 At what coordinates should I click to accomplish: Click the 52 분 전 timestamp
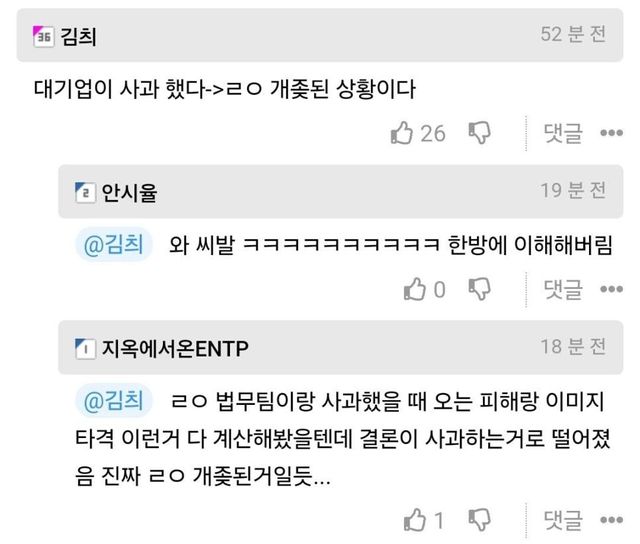[x=573, y=34]
